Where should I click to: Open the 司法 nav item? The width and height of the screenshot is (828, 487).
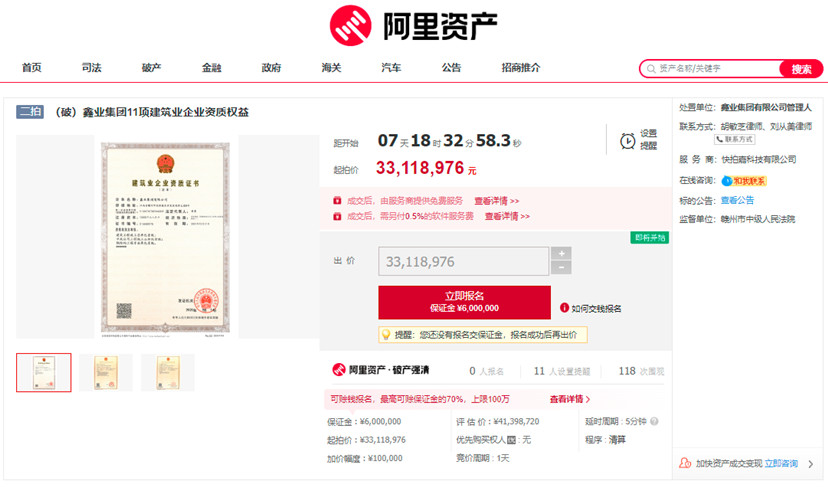click(91, 68)
